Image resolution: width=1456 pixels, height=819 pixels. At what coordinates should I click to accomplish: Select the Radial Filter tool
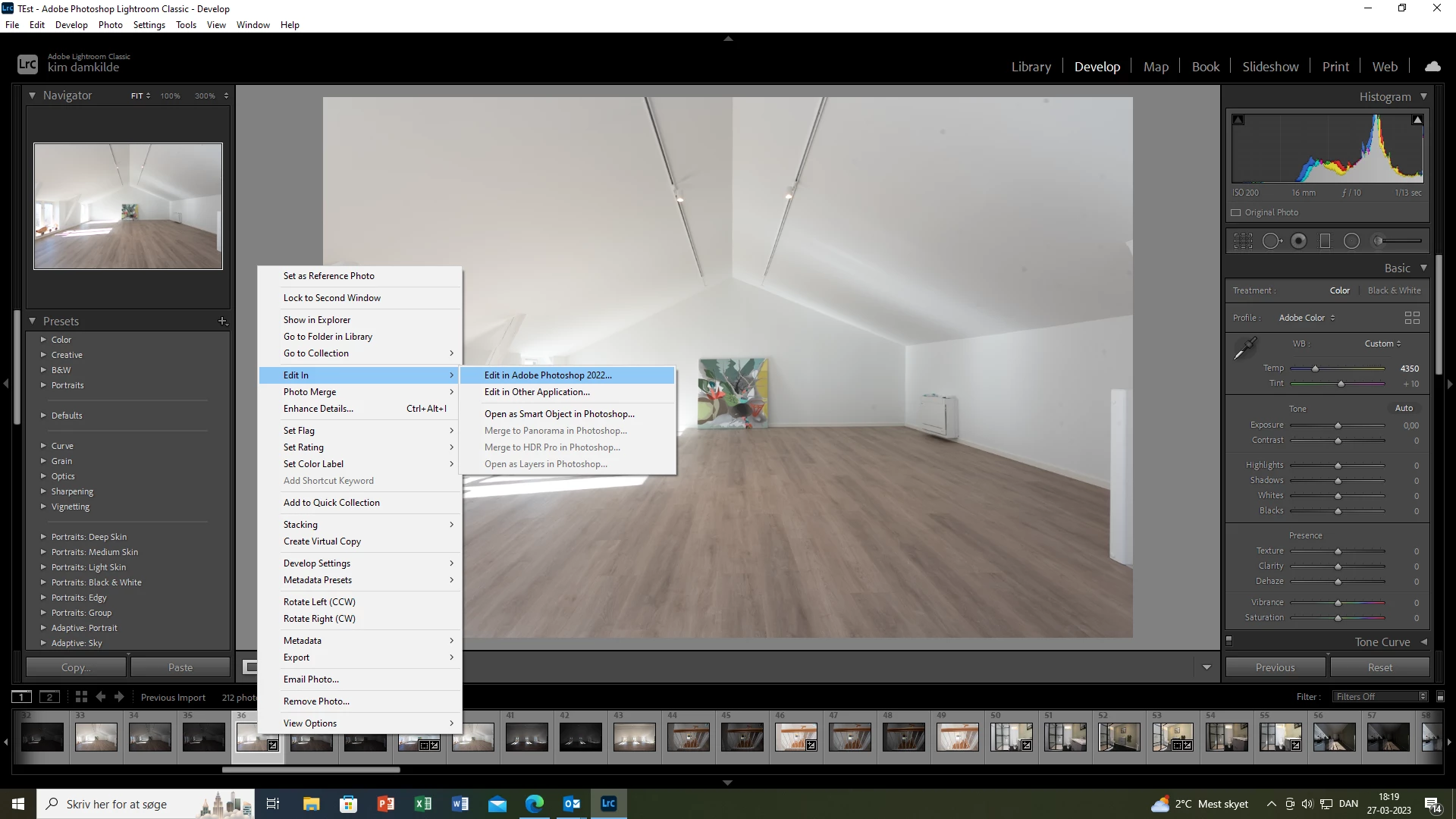pyautogui.click(x=1351, y=241)
